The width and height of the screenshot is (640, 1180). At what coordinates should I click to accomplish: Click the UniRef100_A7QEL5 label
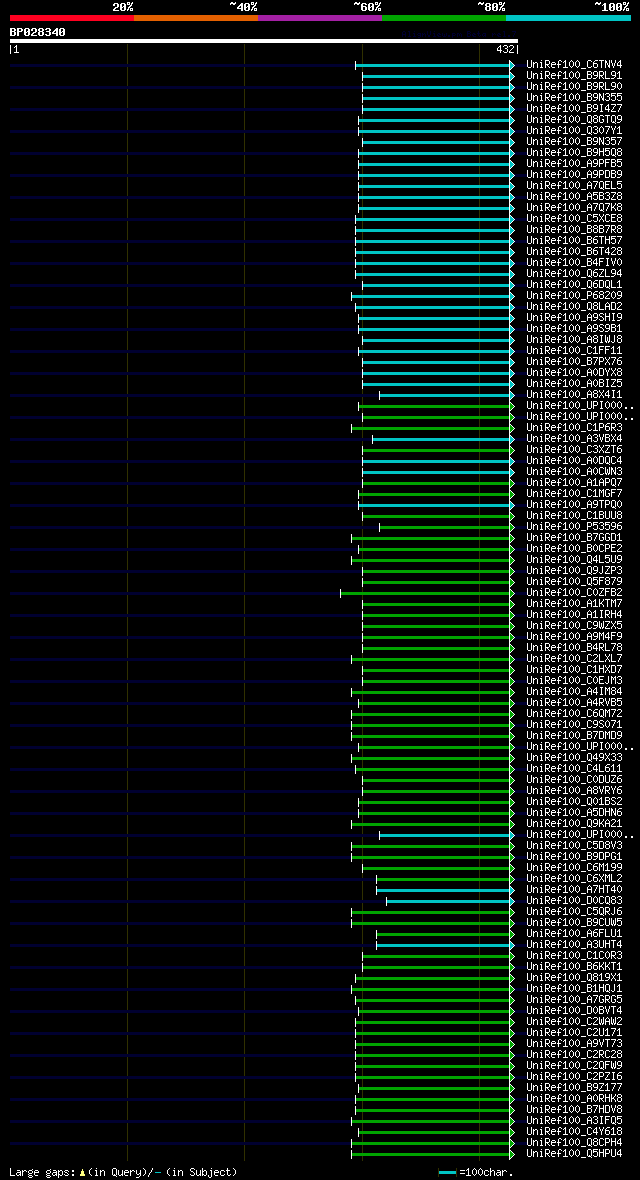(574, 186)
